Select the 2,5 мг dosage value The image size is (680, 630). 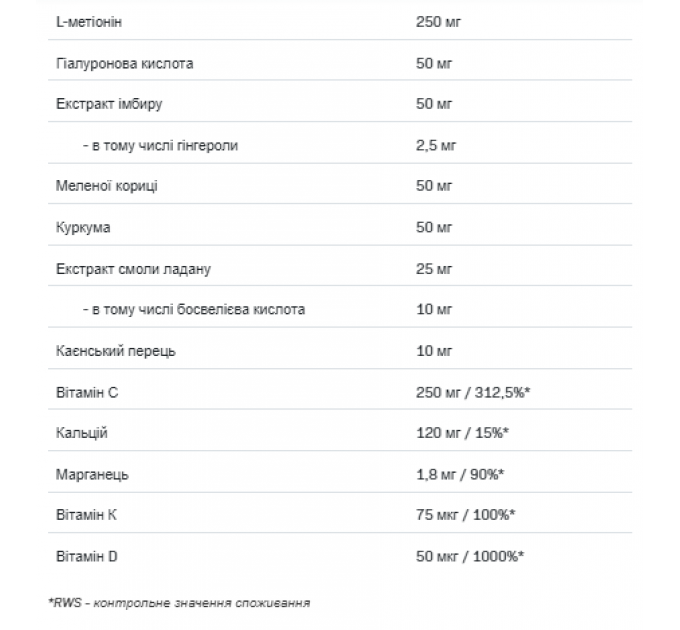[x=436, y=145]
